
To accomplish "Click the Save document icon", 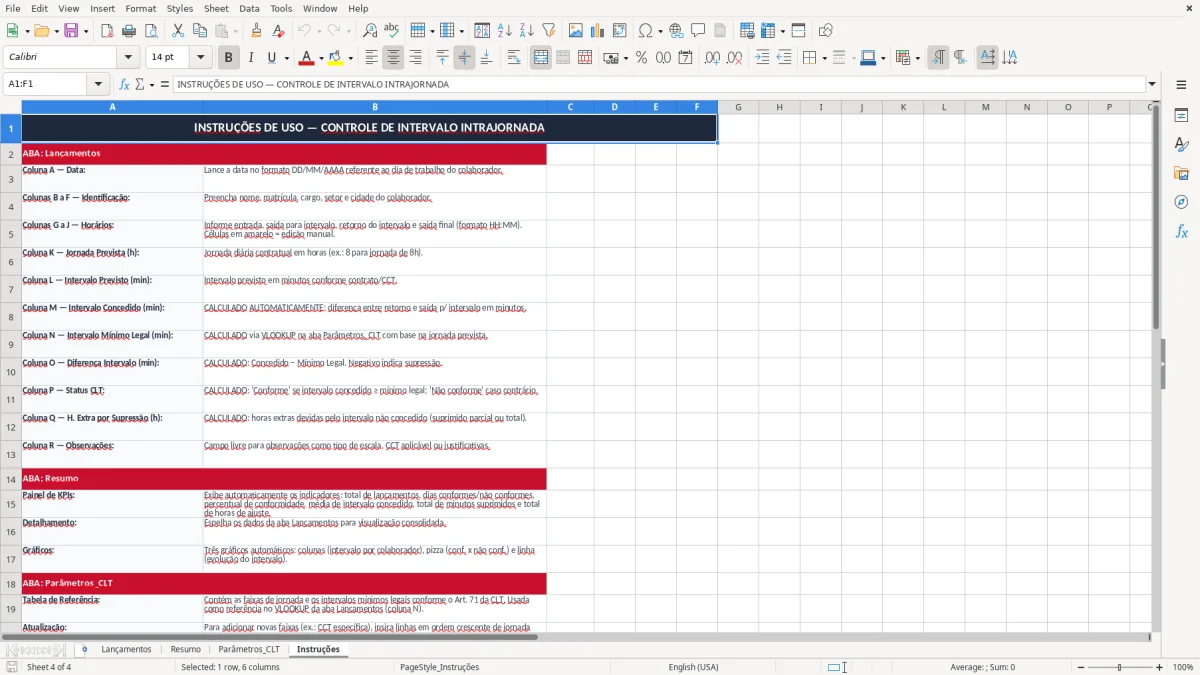I will pyautogui.click(x=71, y=31).
